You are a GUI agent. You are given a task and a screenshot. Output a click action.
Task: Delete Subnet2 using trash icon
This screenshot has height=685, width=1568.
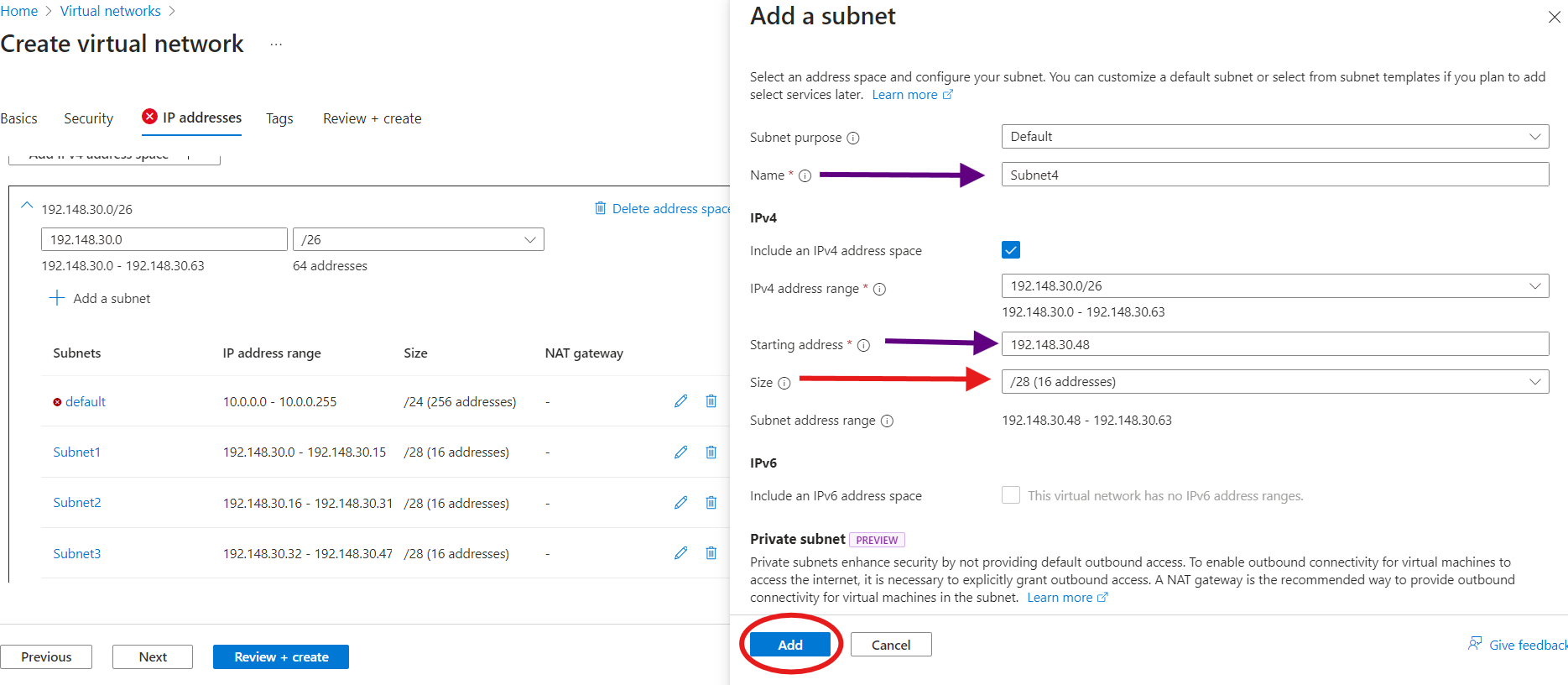[x=711, y=503]
